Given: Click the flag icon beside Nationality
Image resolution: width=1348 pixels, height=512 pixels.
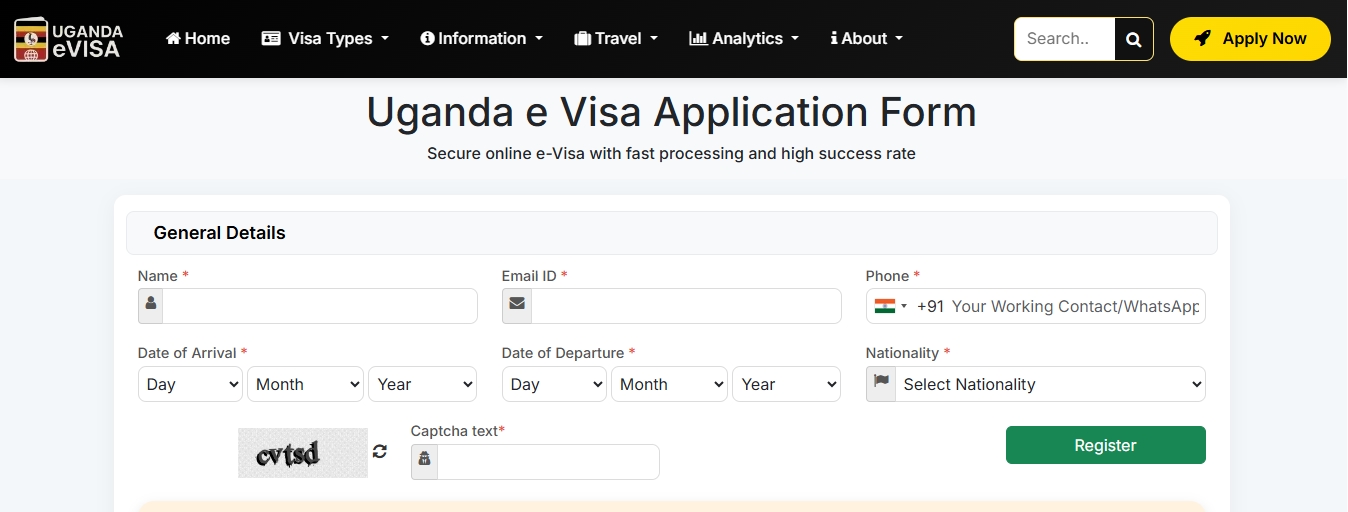Looking at the screenshot, I should pyautogui.click(x=881, y=384).
